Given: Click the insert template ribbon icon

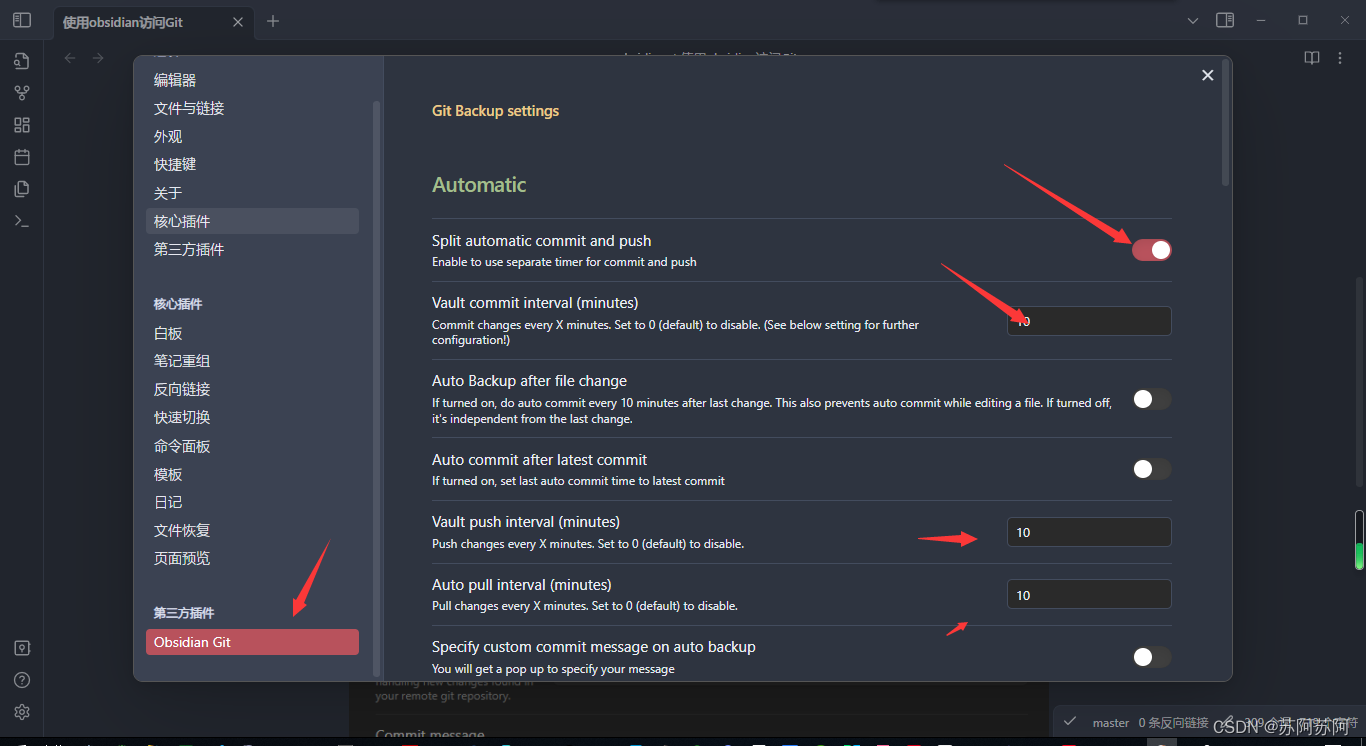Looking at the screenshot, I should pos(22,189).
